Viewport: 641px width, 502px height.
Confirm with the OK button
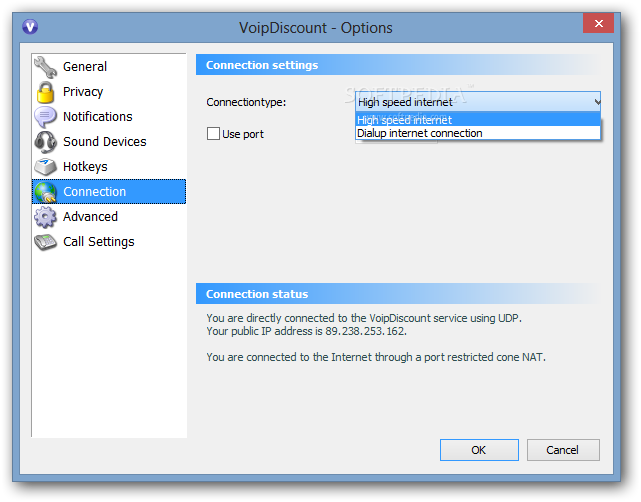point(479,450)
